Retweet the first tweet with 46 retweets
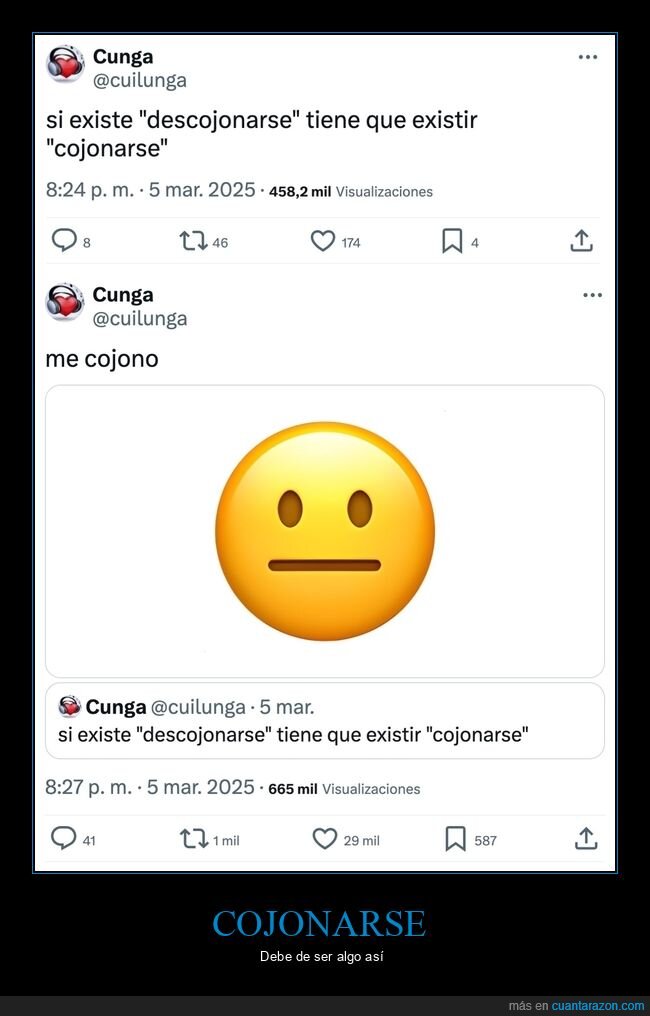650x1016 pixels. [x=191, y=241]
